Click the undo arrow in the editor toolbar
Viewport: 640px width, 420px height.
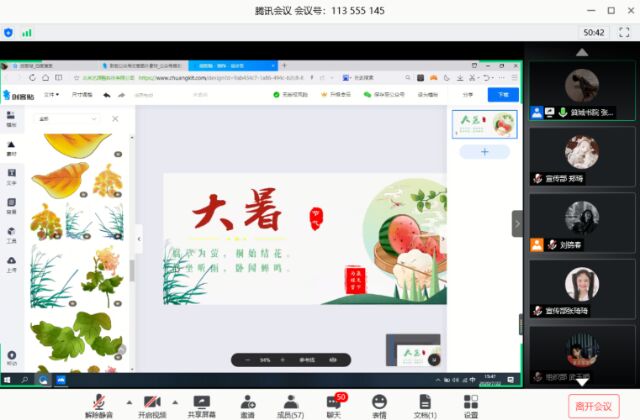pos(107,95)
